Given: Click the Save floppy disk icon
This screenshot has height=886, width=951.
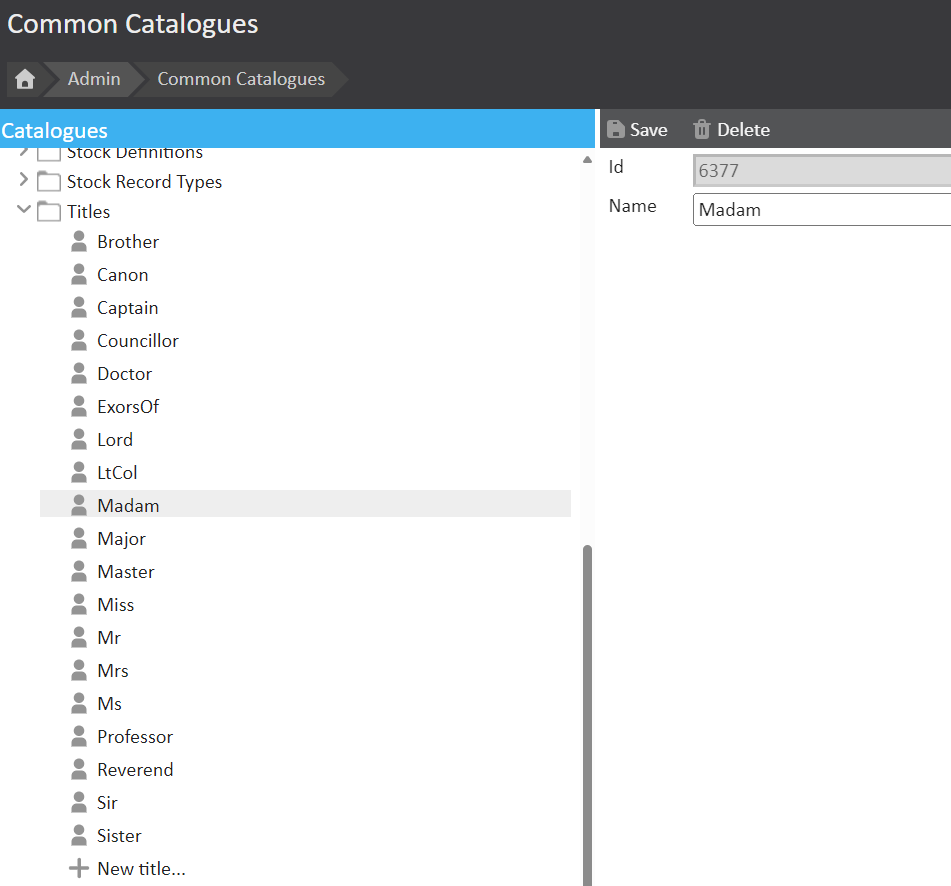Looking at the screenshot, I should click(616, 130).
